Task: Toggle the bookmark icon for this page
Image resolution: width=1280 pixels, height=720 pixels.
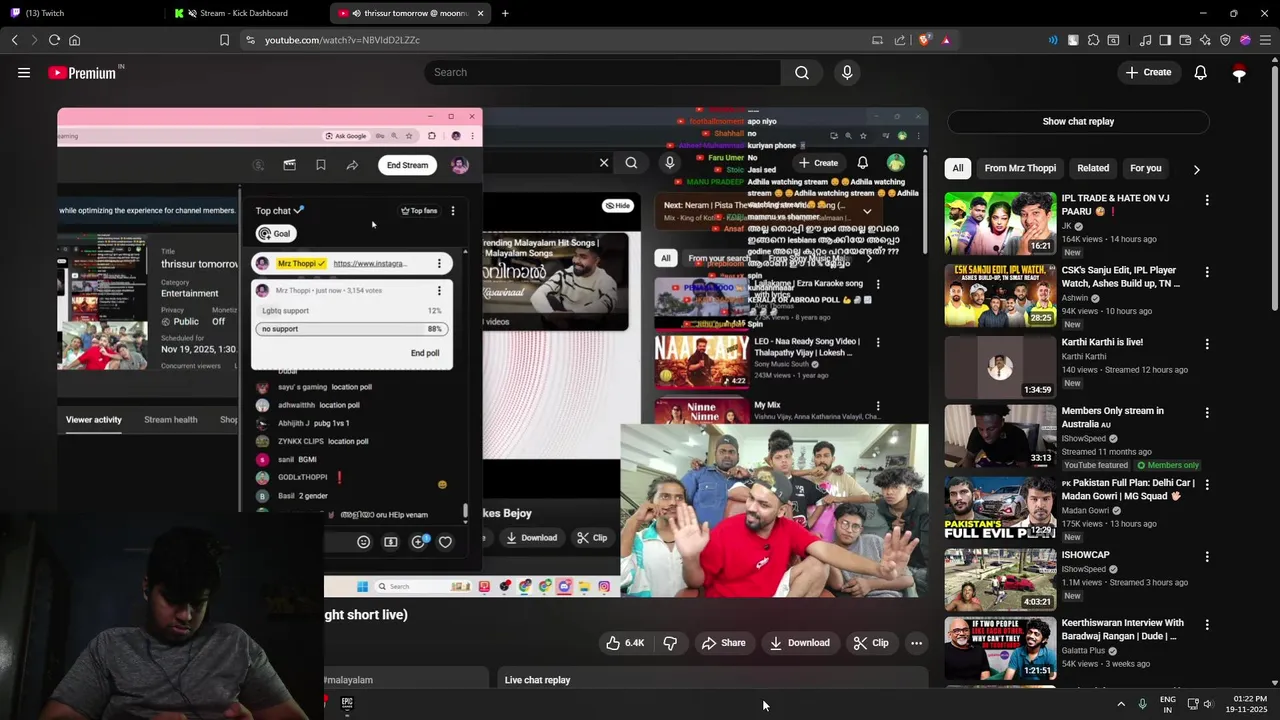Action: point(224,40)
